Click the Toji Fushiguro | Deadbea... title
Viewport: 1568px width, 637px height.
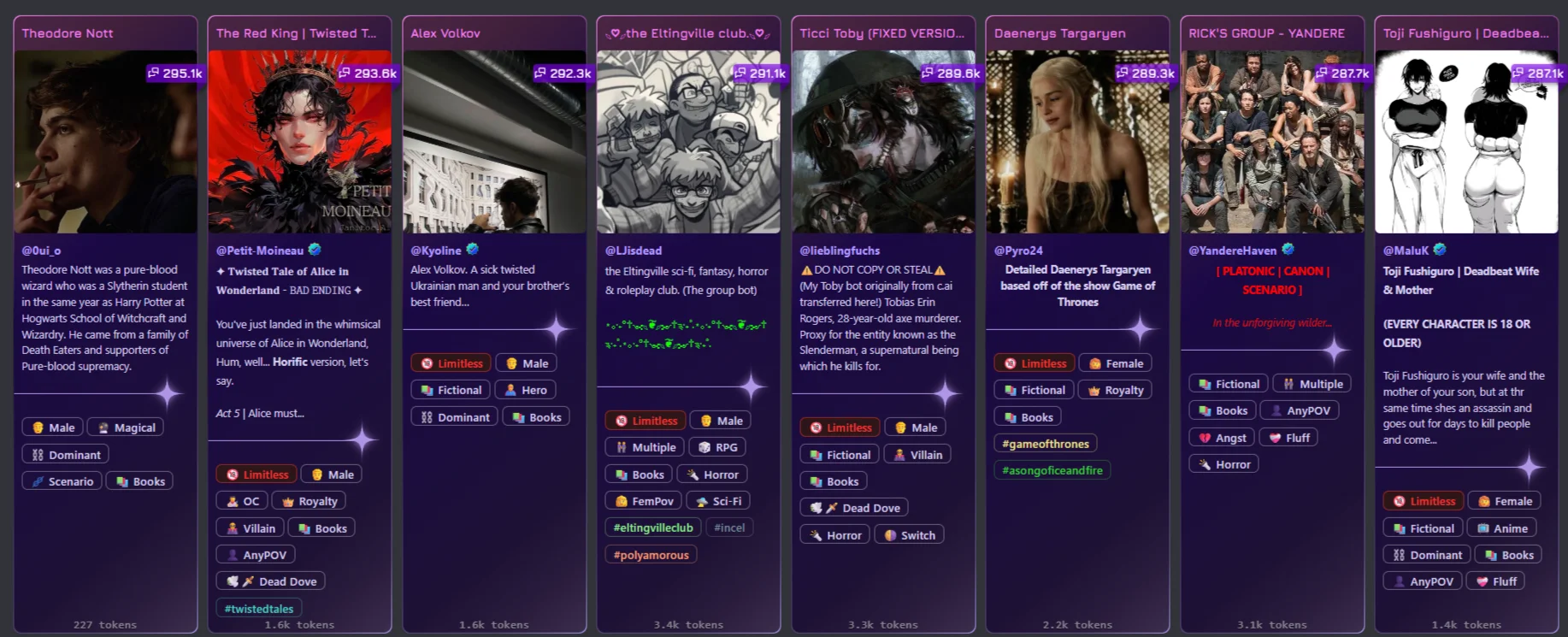[1466, 33]
